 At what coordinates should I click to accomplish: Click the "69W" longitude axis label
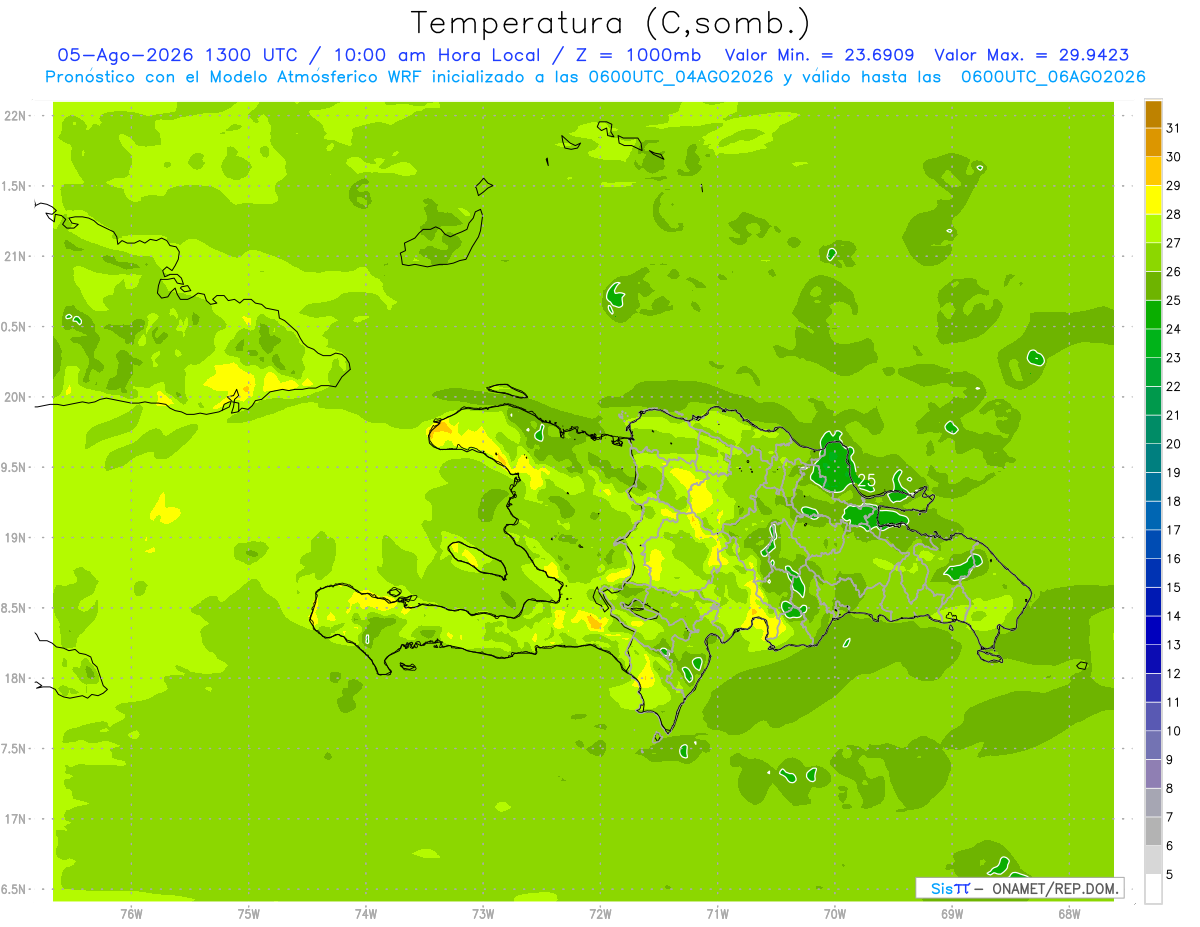pyautogui.click(x=952, y=914)
